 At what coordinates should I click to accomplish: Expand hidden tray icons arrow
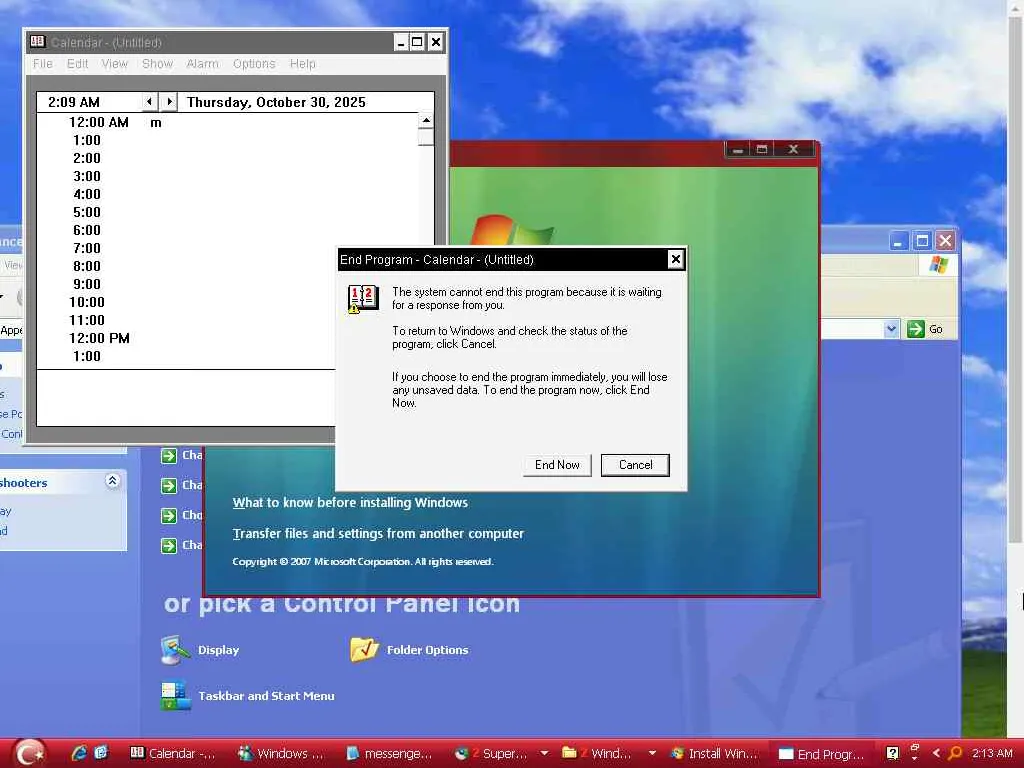(x=936, y=754)
